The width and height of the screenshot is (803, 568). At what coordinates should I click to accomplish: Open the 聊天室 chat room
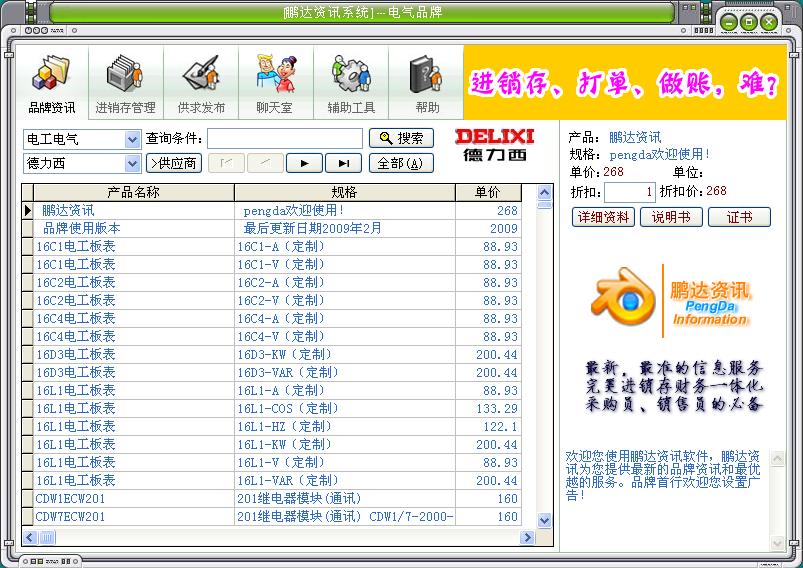(276, 85)
